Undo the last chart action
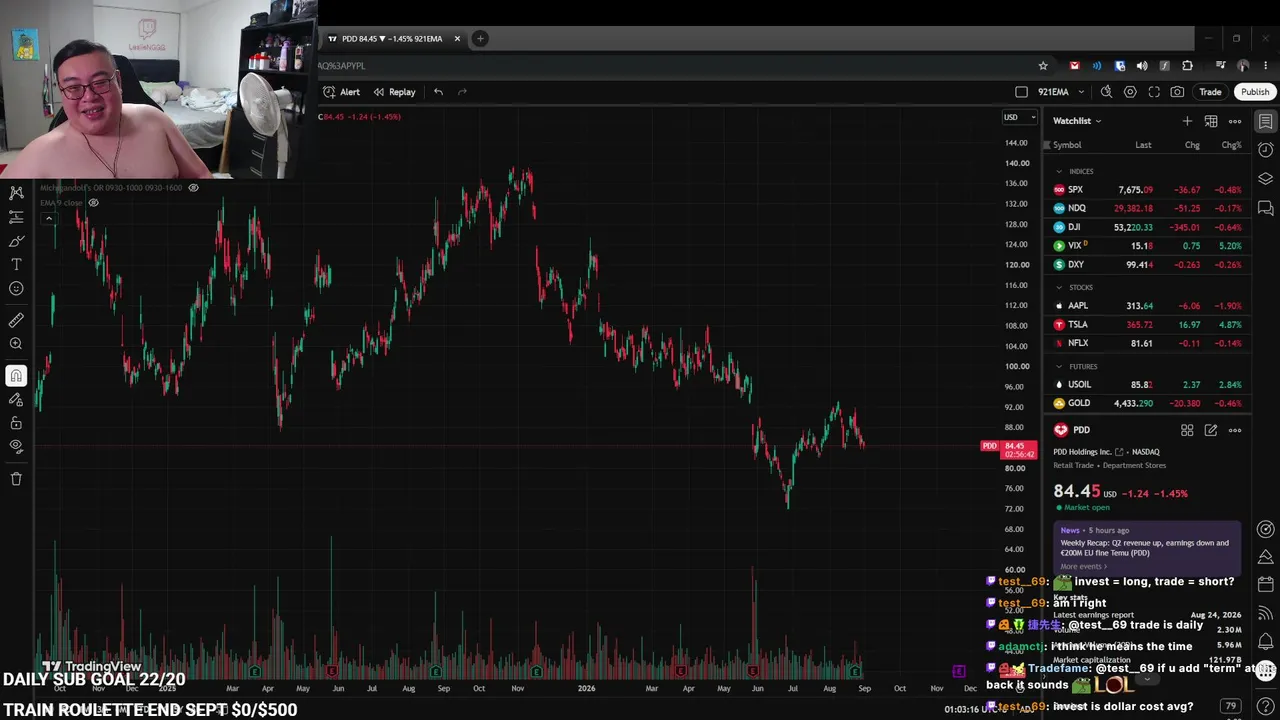 click(438, 92)
